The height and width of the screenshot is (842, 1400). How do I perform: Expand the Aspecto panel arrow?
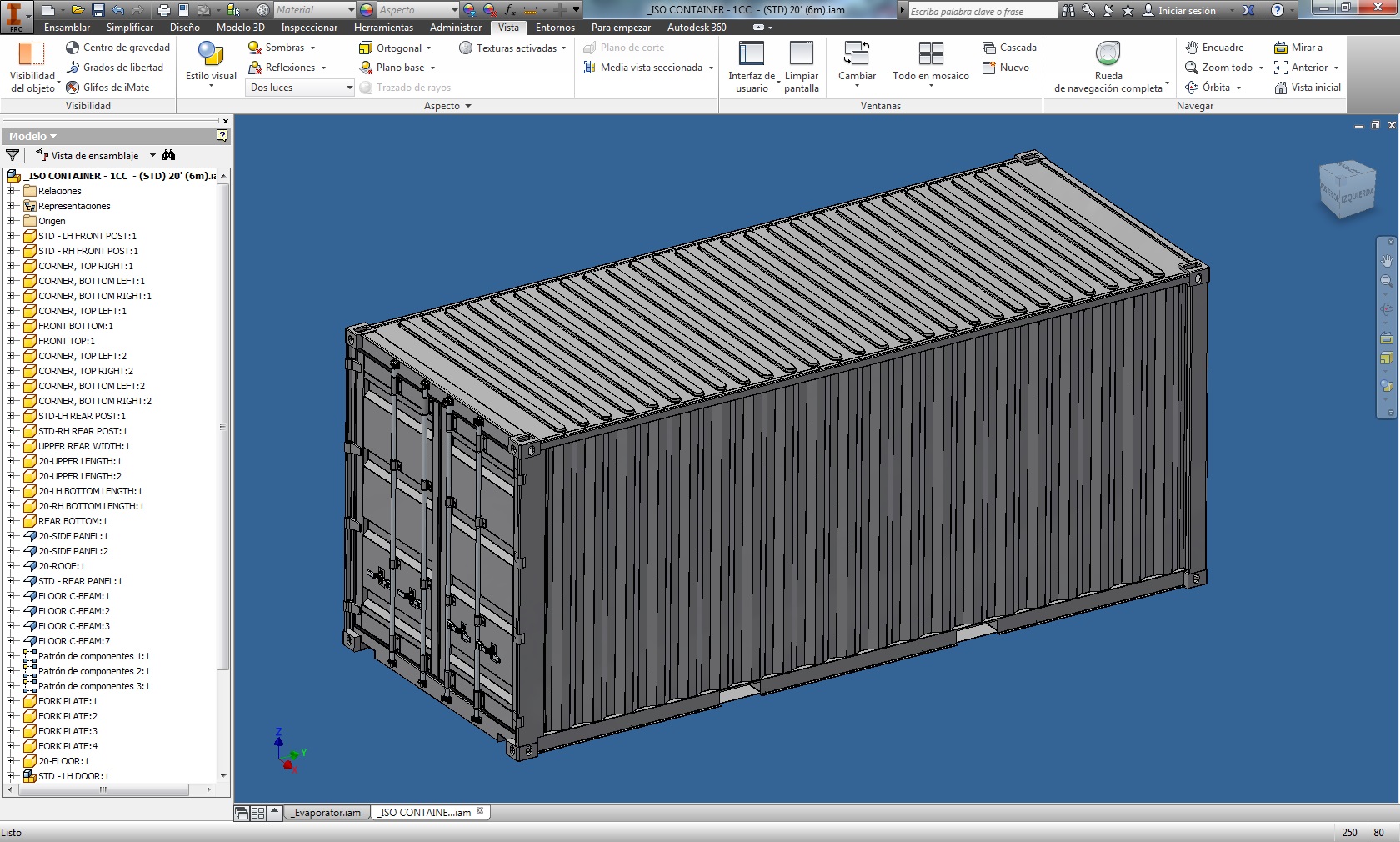click(468, 106)
